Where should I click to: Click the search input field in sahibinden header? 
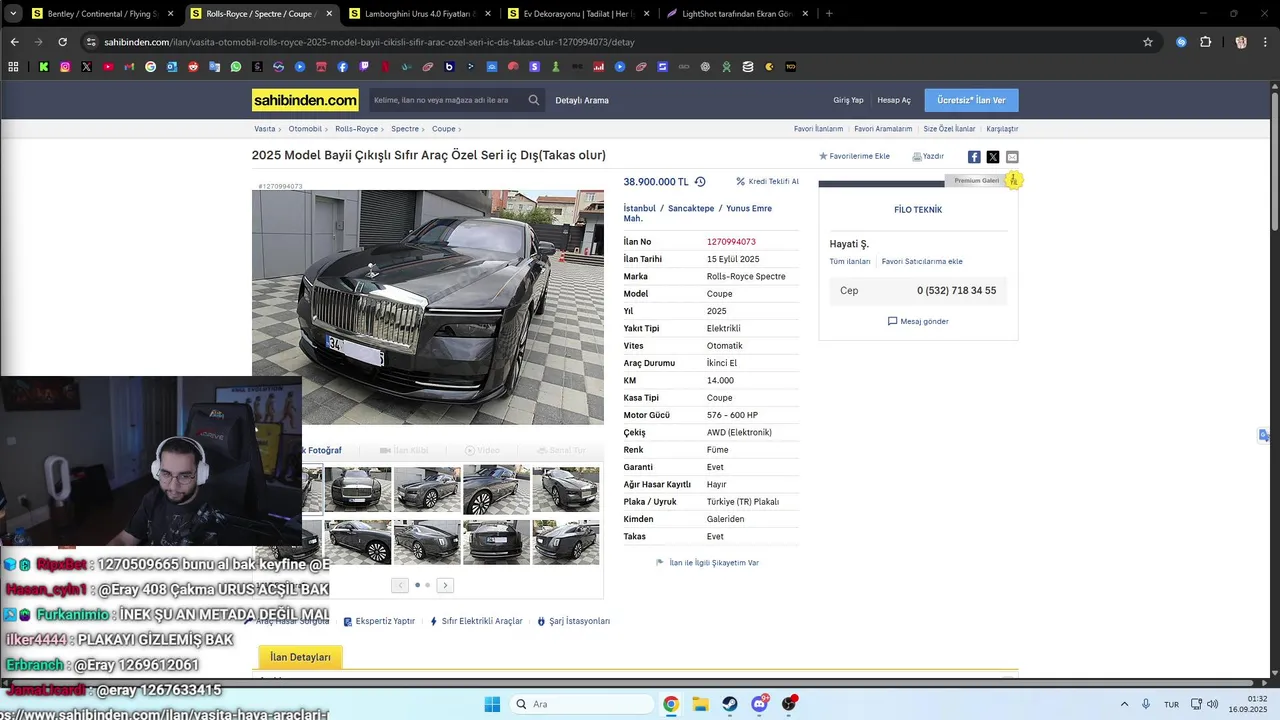445,100
